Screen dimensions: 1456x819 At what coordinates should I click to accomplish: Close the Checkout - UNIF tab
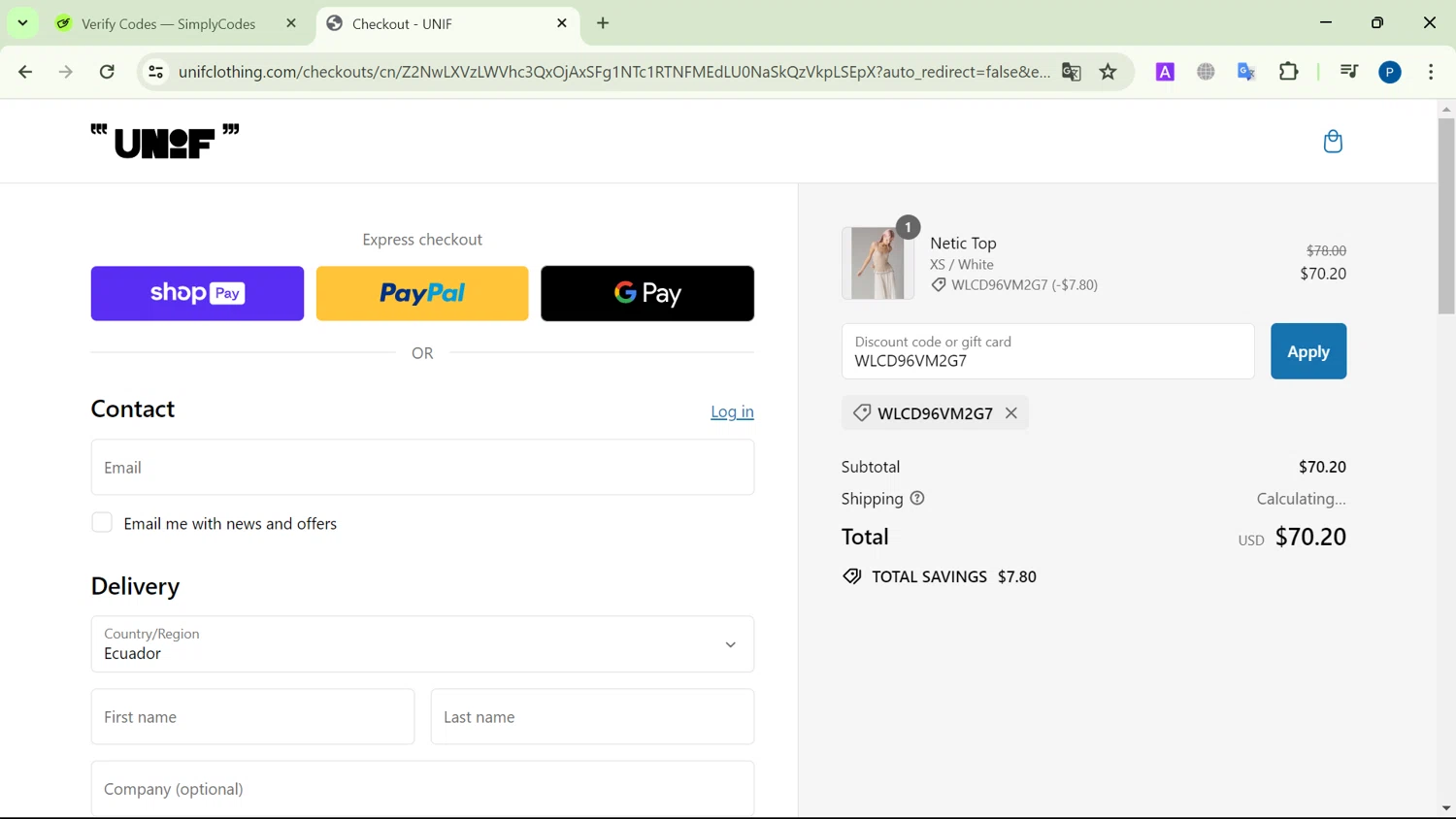point(562,23)
